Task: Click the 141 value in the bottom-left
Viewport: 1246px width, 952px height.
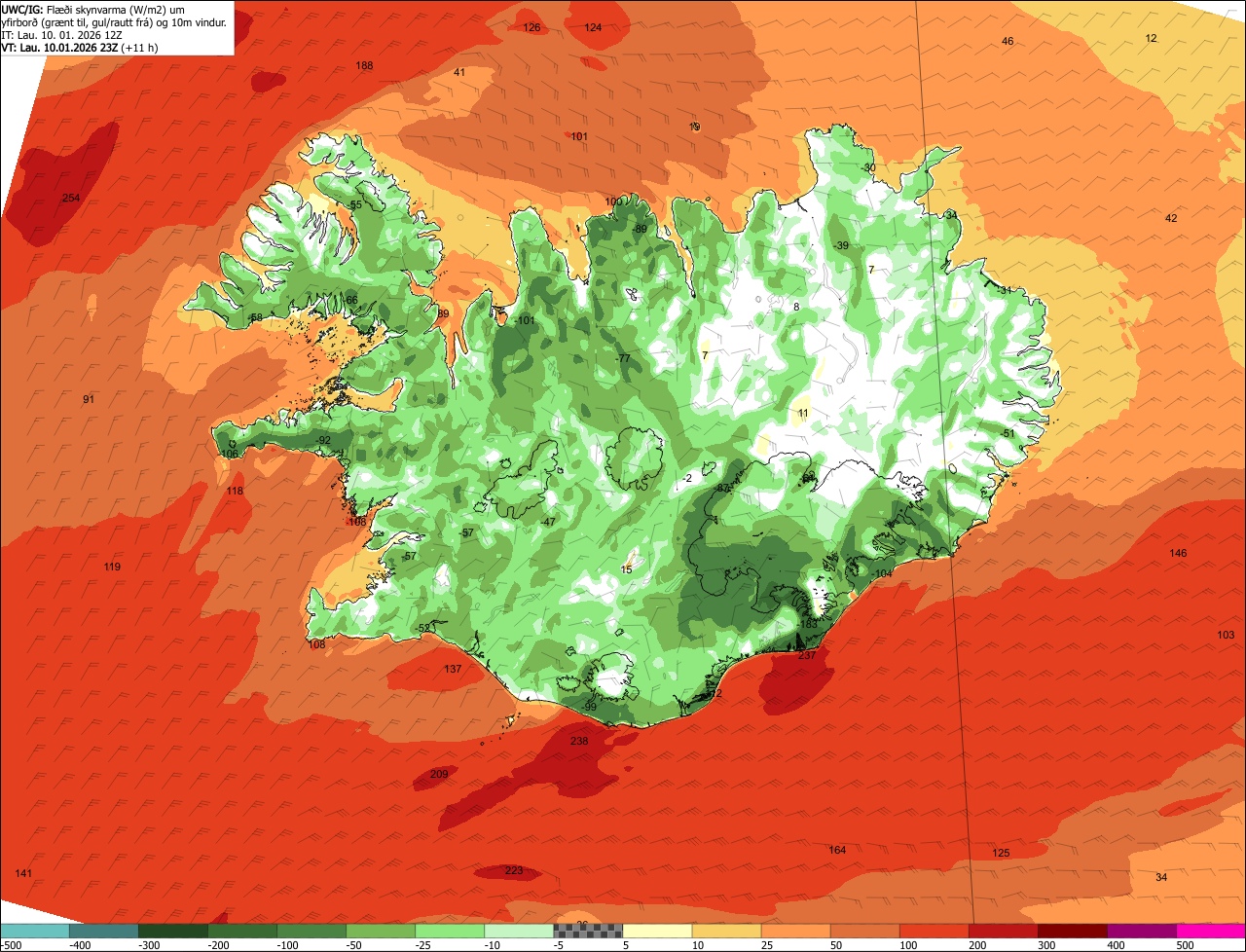Action: click(23, 873)
